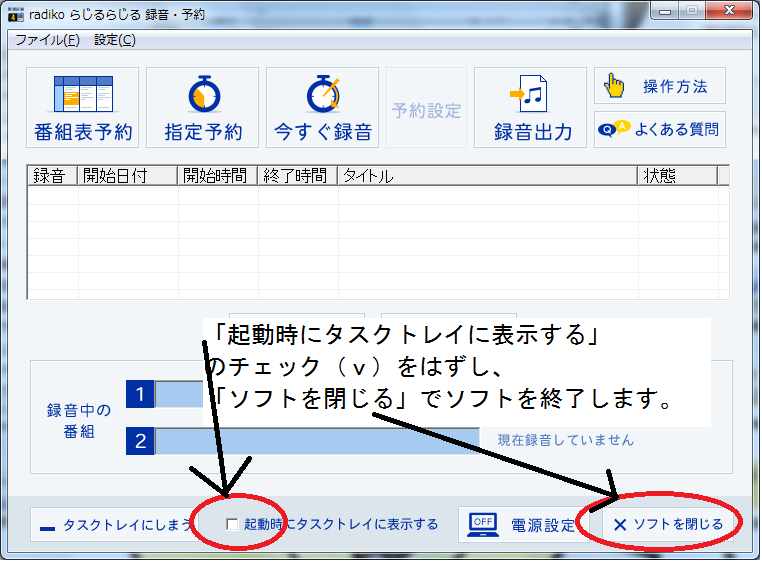
Task: Open the 録音出力 recording output button
Action: pos(531,108)
